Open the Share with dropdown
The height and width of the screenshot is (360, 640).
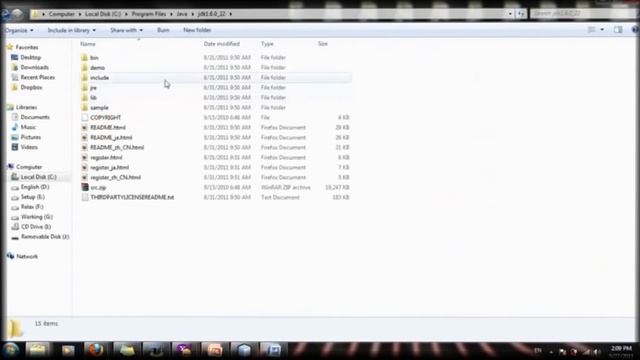coord(127,30)
